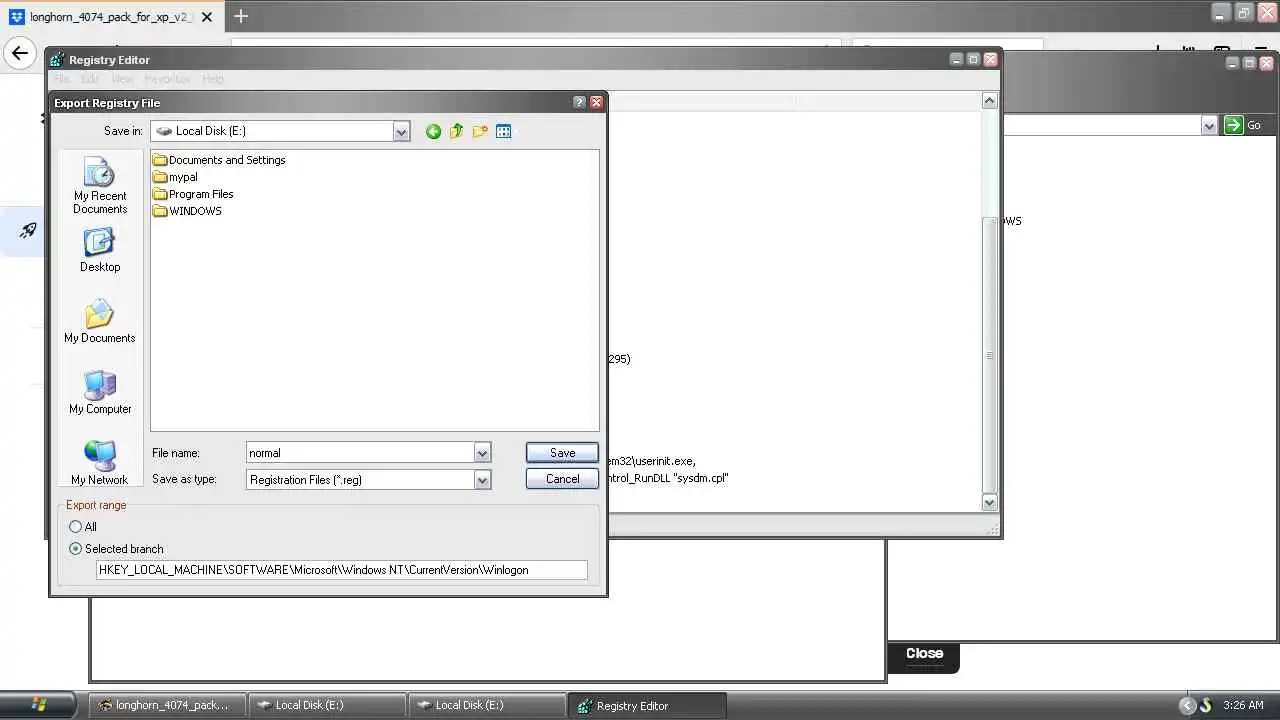Open the Help menu in Registry Editor
This screenshot has height=720, width=1280.
coord(213,79)
